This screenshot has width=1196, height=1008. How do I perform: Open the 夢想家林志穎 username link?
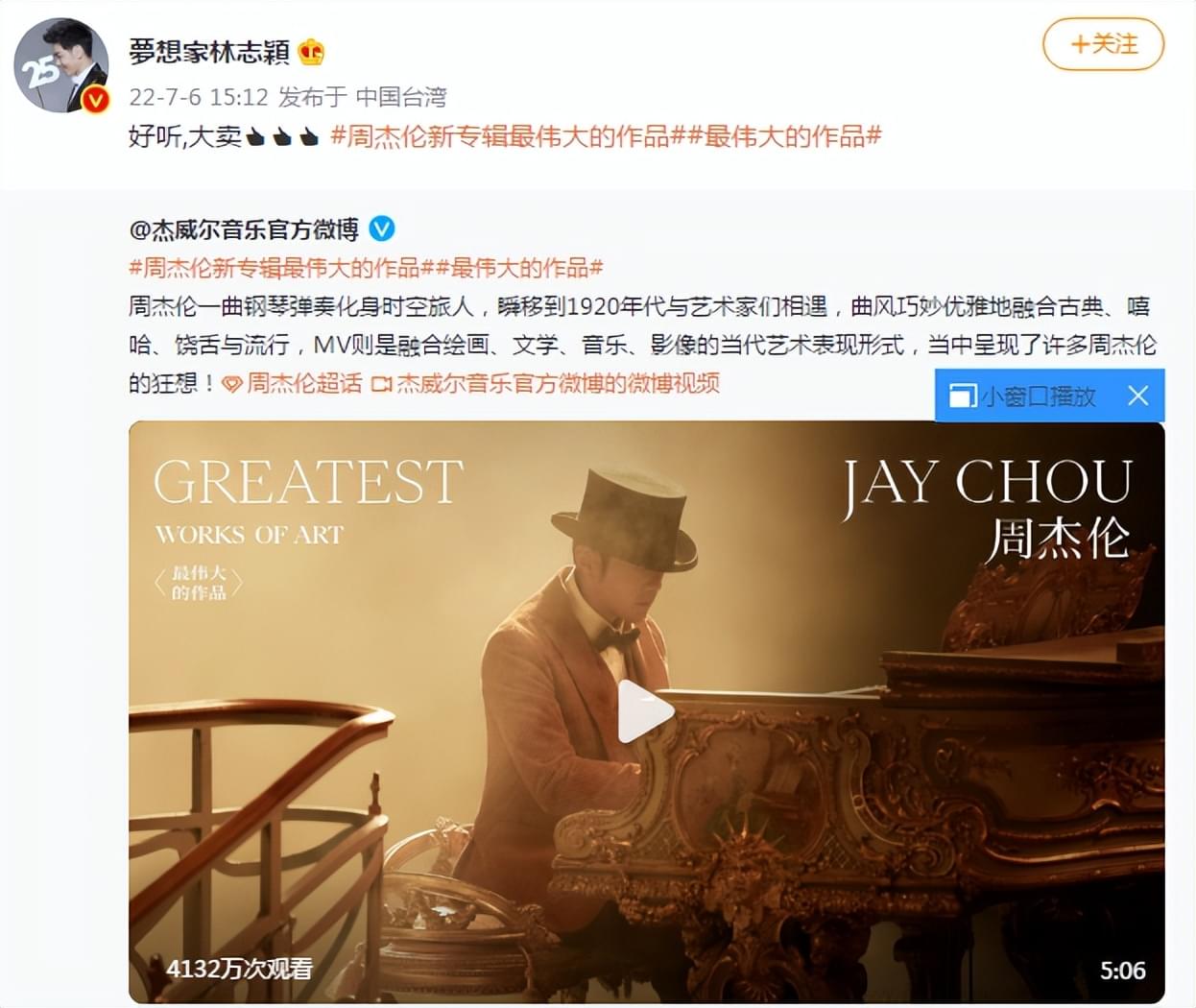click(x=209, y=51)
